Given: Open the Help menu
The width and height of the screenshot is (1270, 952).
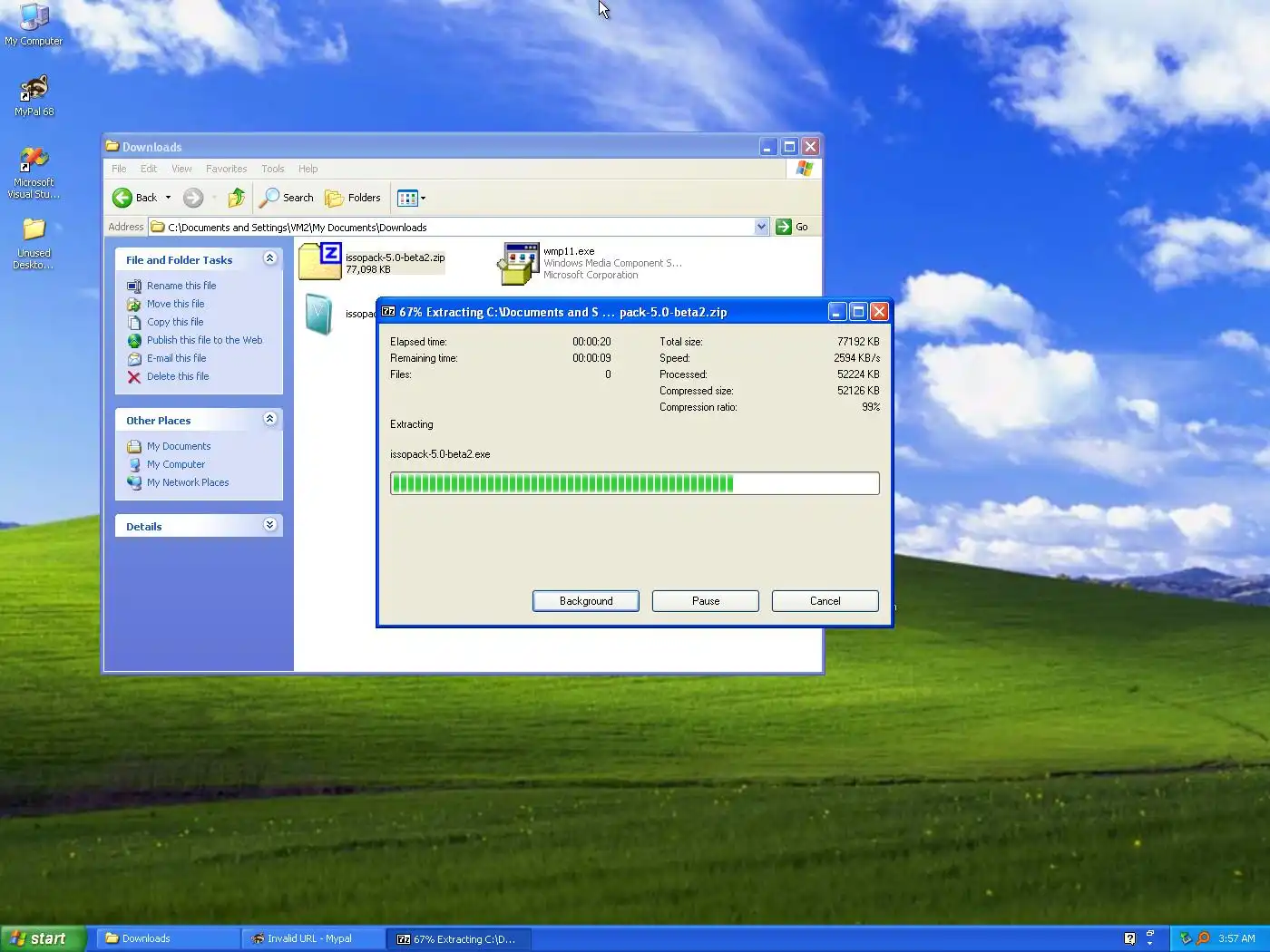Looking at the screenshot, I should coord(308,169).
